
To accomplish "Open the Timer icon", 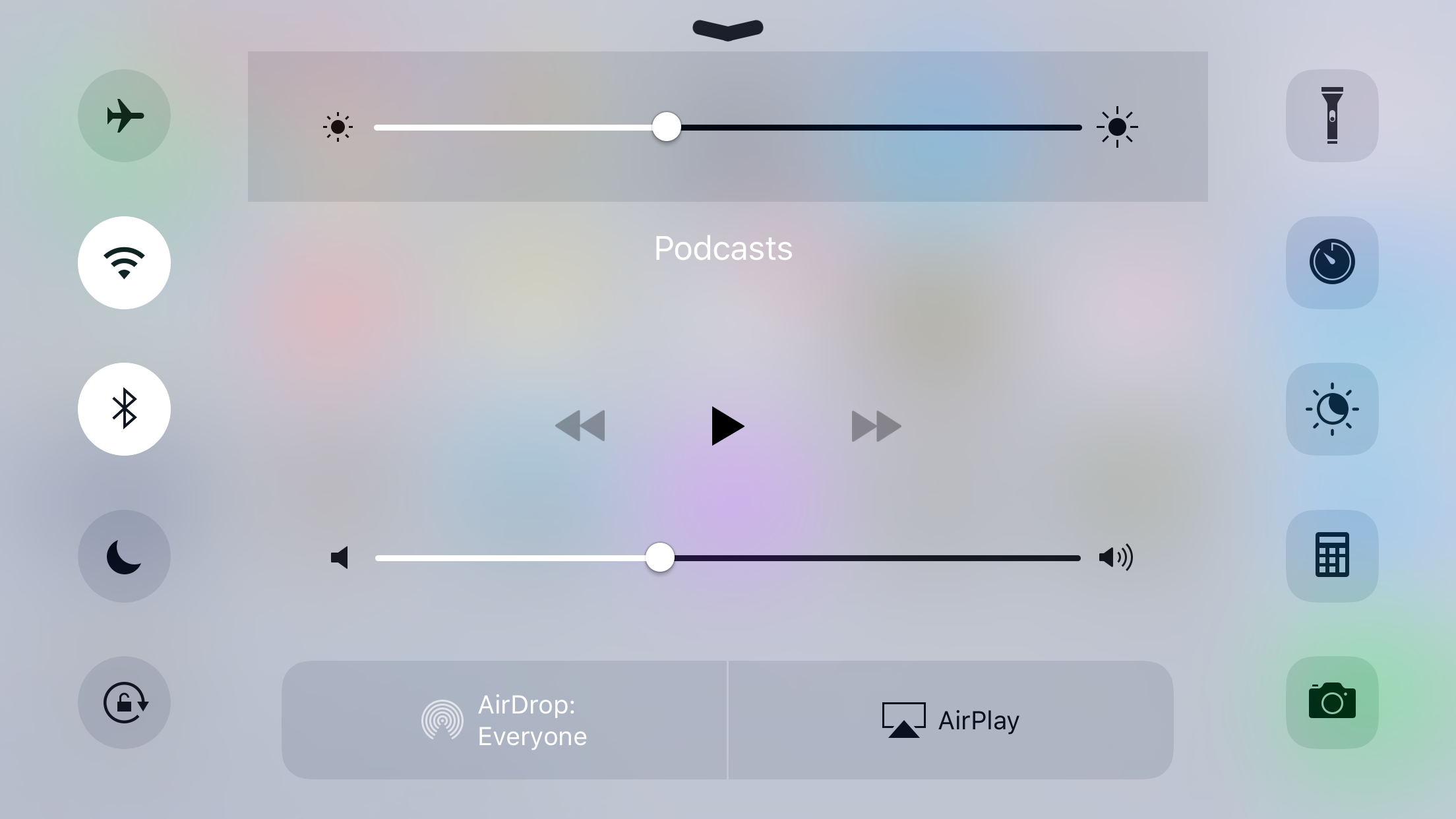I will [x=1331, y=261].
